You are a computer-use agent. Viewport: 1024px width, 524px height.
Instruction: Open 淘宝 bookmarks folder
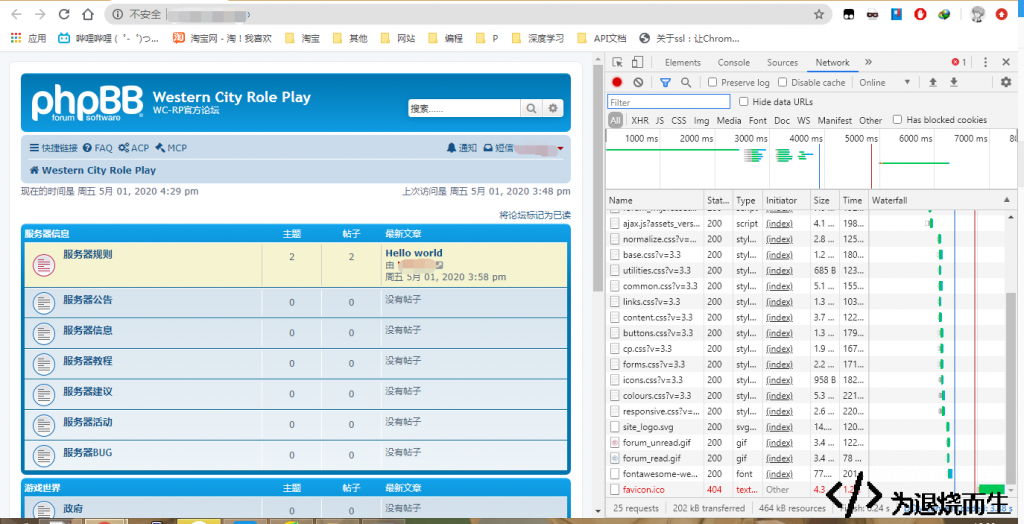pyautogui.click(x=304, y=39)
